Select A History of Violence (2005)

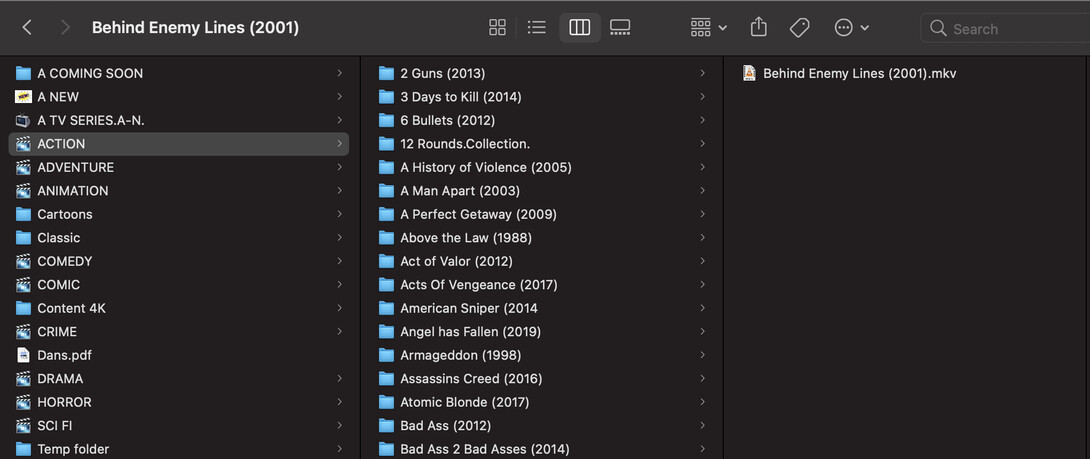(486, 168)
